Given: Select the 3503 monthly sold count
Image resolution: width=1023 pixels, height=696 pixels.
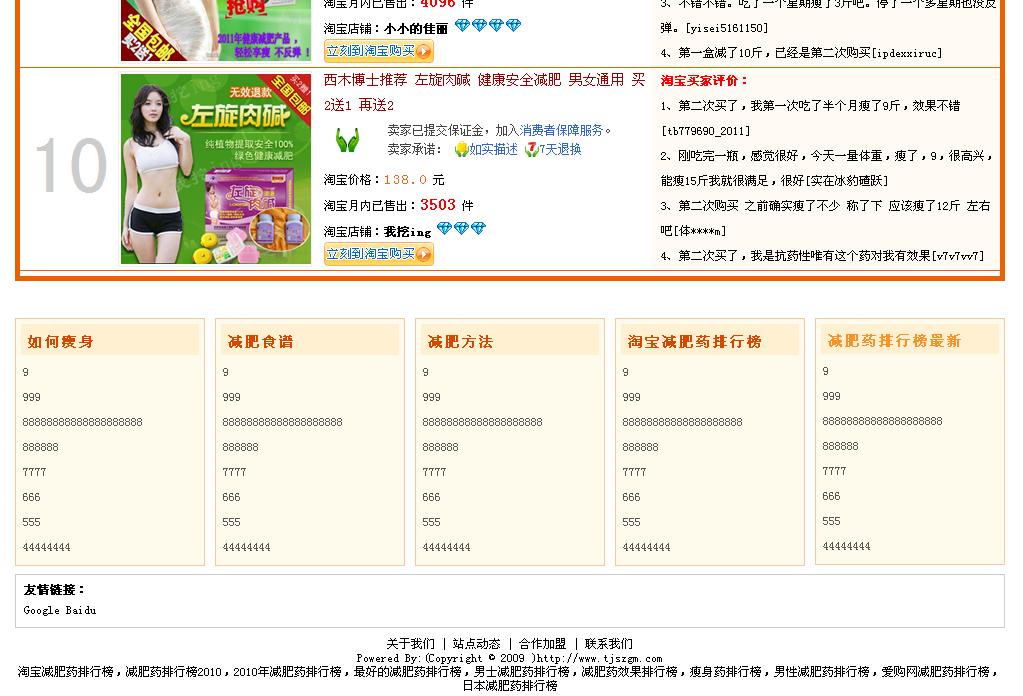Looking at the screenshot, I should coord(438,204).
